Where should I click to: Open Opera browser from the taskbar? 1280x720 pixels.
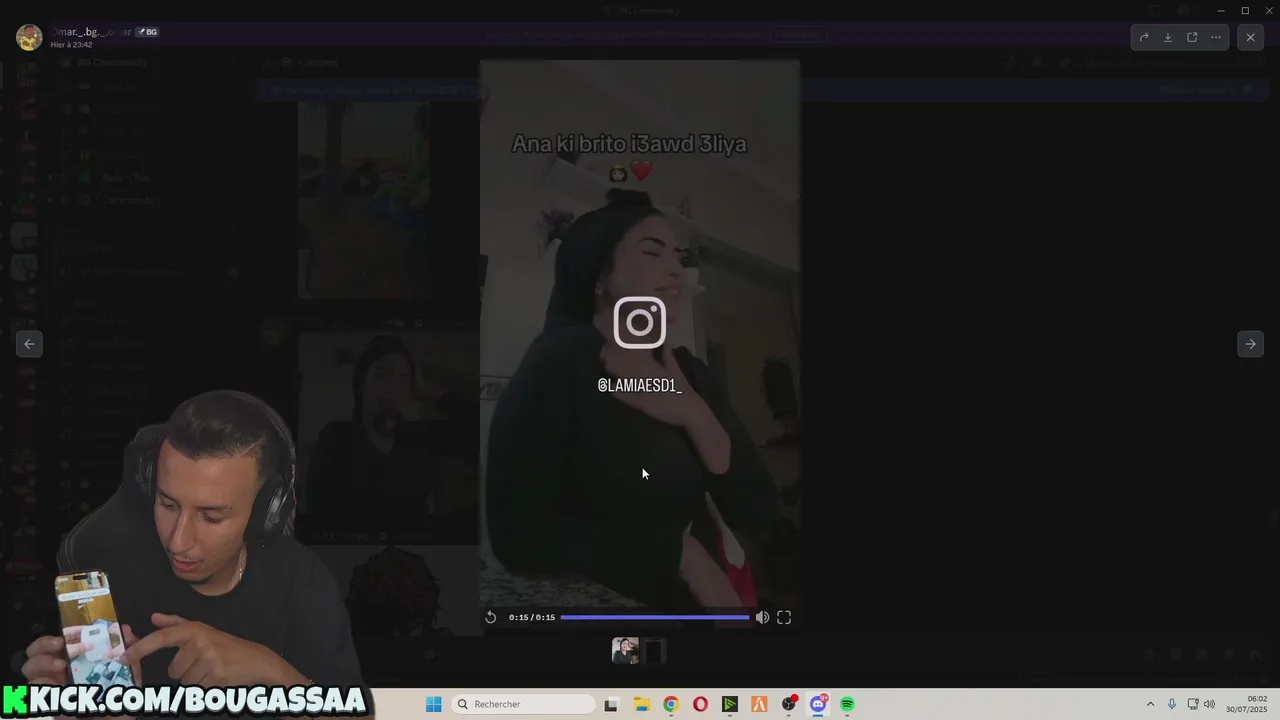(700, 704)
